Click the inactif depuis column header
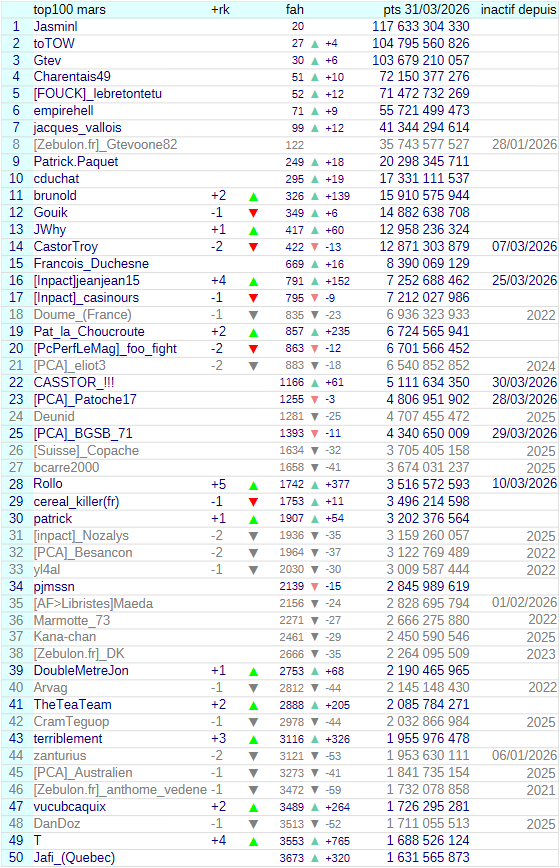560x868 pixels. [518, 9]
